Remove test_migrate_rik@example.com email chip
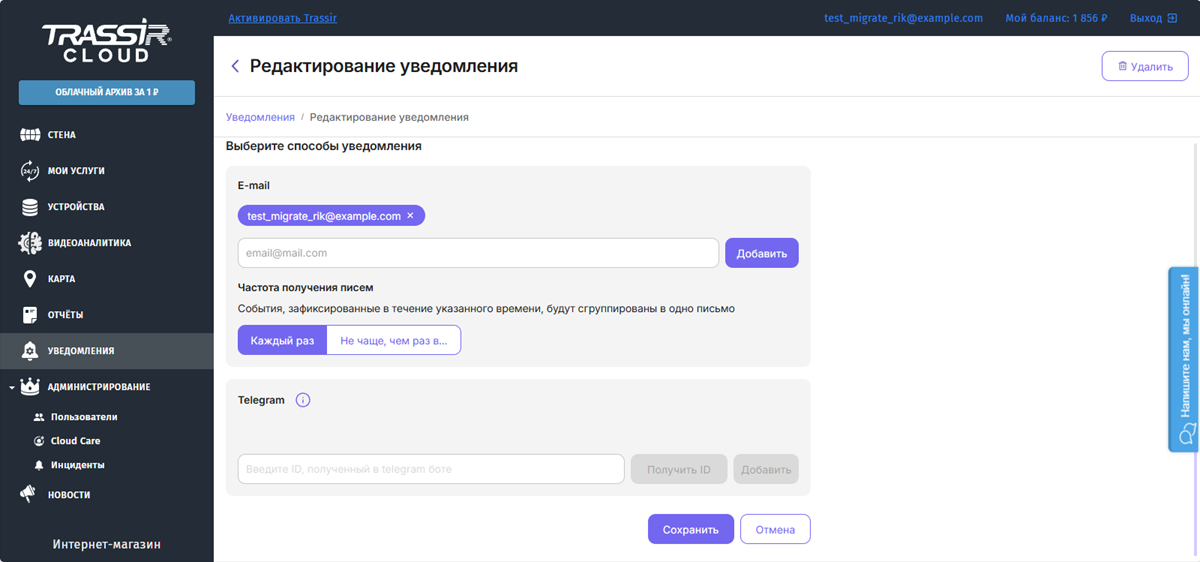Image resolution: width=1200 pixels, height=562 pixels. pos(410,216)
